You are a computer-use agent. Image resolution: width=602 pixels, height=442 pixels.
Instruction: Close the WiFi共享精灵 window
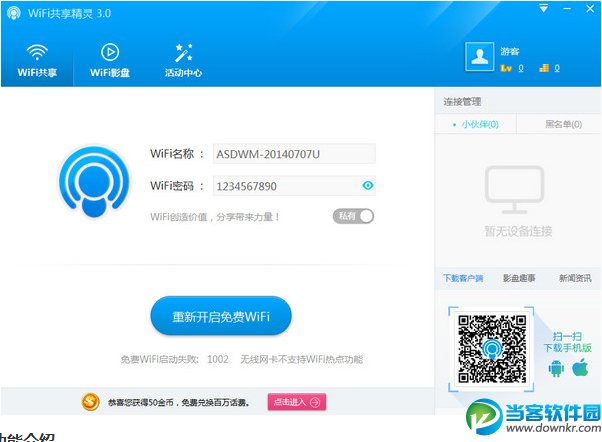point(590,8)
